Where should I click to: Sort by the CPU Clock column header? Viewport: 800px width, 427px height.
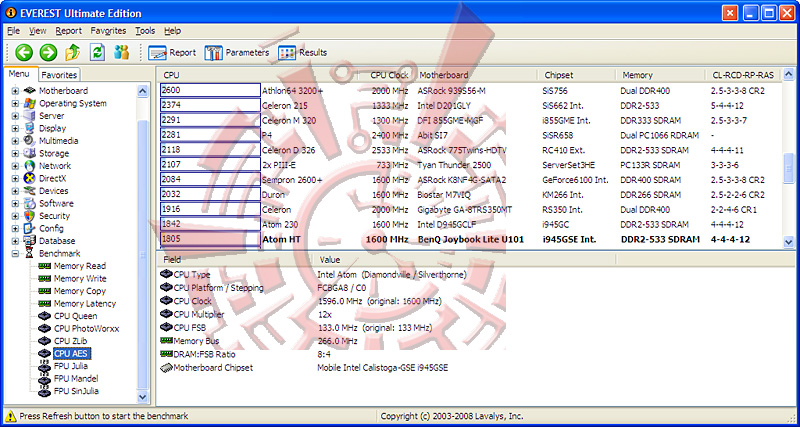click(x=389, y=75)
